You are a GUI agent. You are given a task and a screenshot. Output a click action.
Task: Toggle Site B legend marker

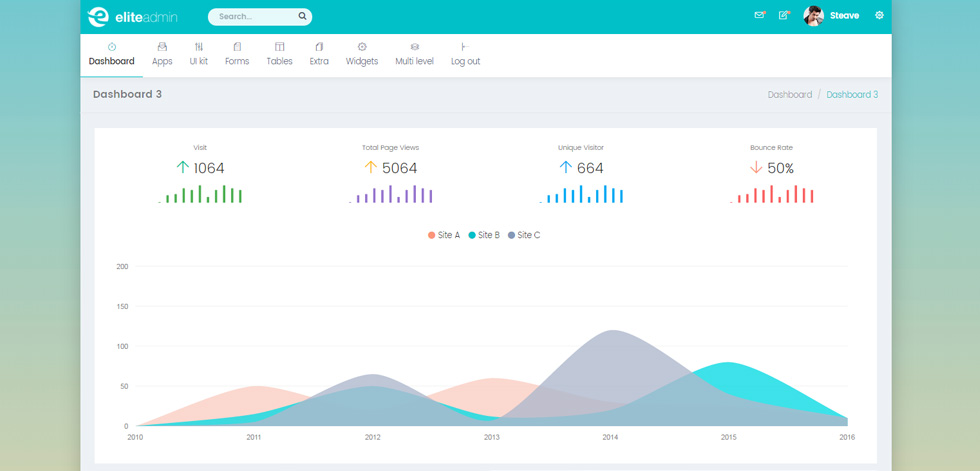click(472, 236)
